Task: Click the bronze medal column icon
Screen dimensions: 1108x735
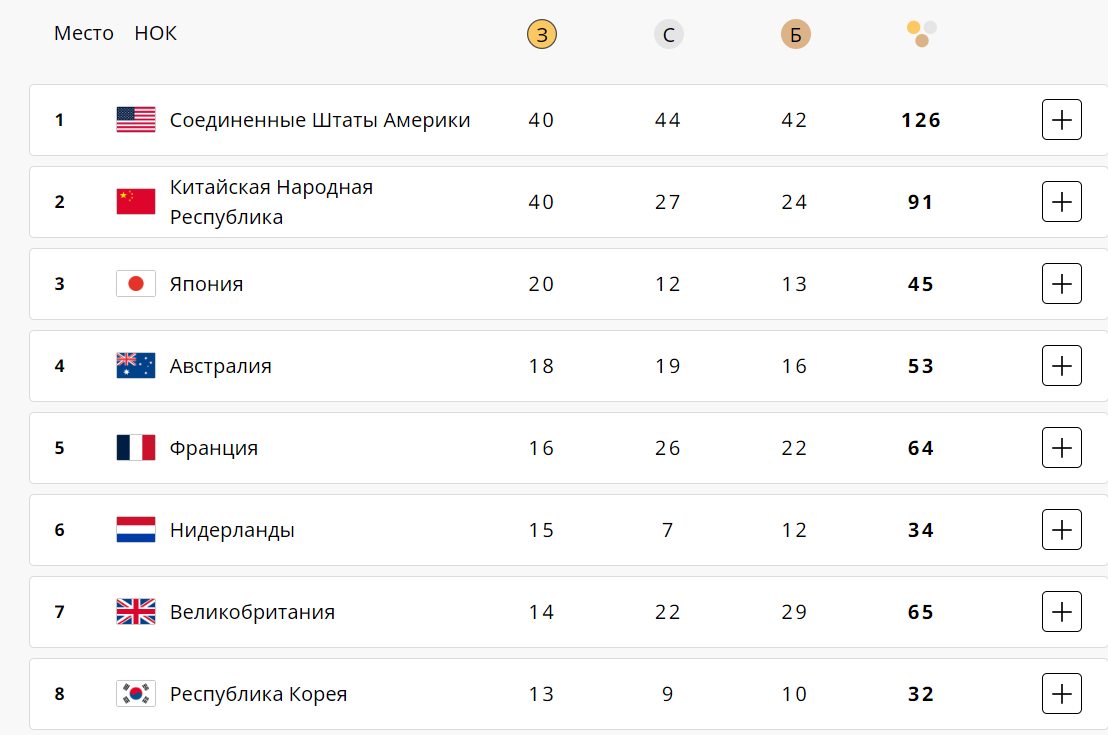Action: point(795,35)
